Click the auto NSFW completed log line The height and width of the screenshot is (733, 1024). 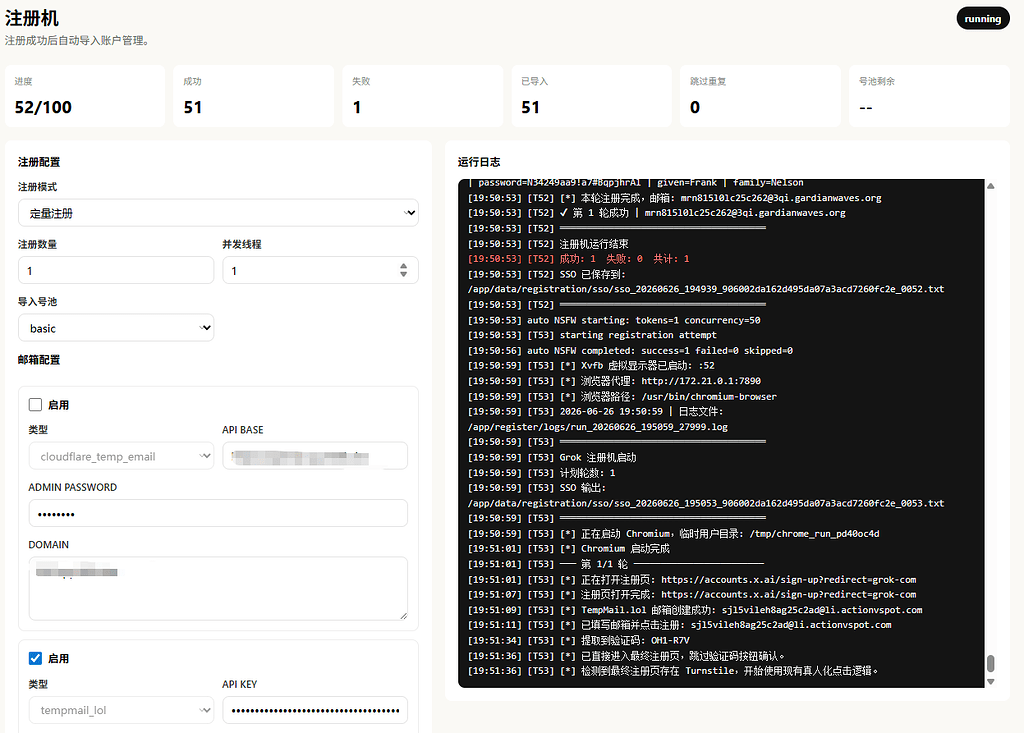click(x=630, y=350)
